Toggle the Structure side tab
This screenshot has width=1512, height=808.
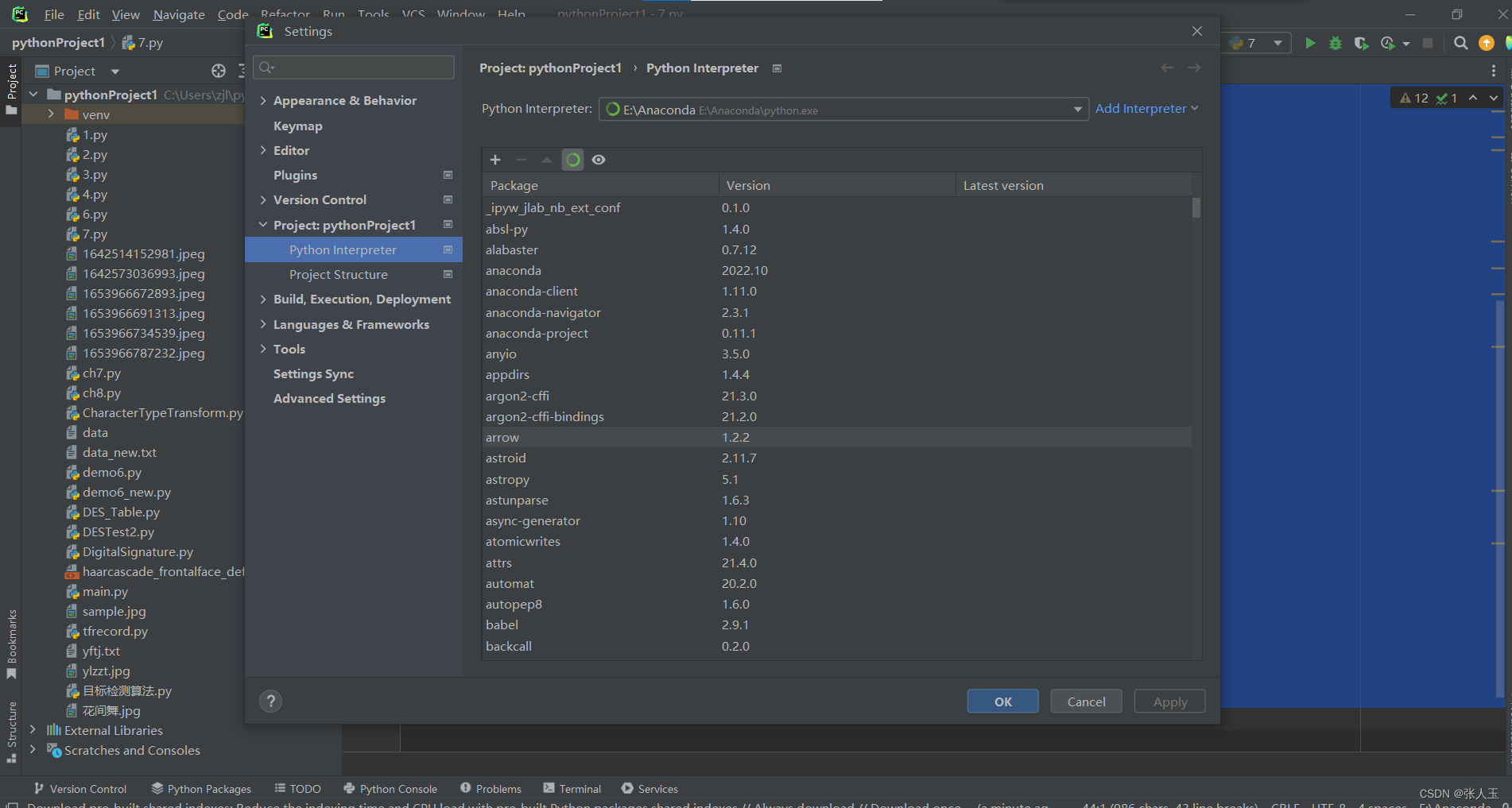[12, 732]
